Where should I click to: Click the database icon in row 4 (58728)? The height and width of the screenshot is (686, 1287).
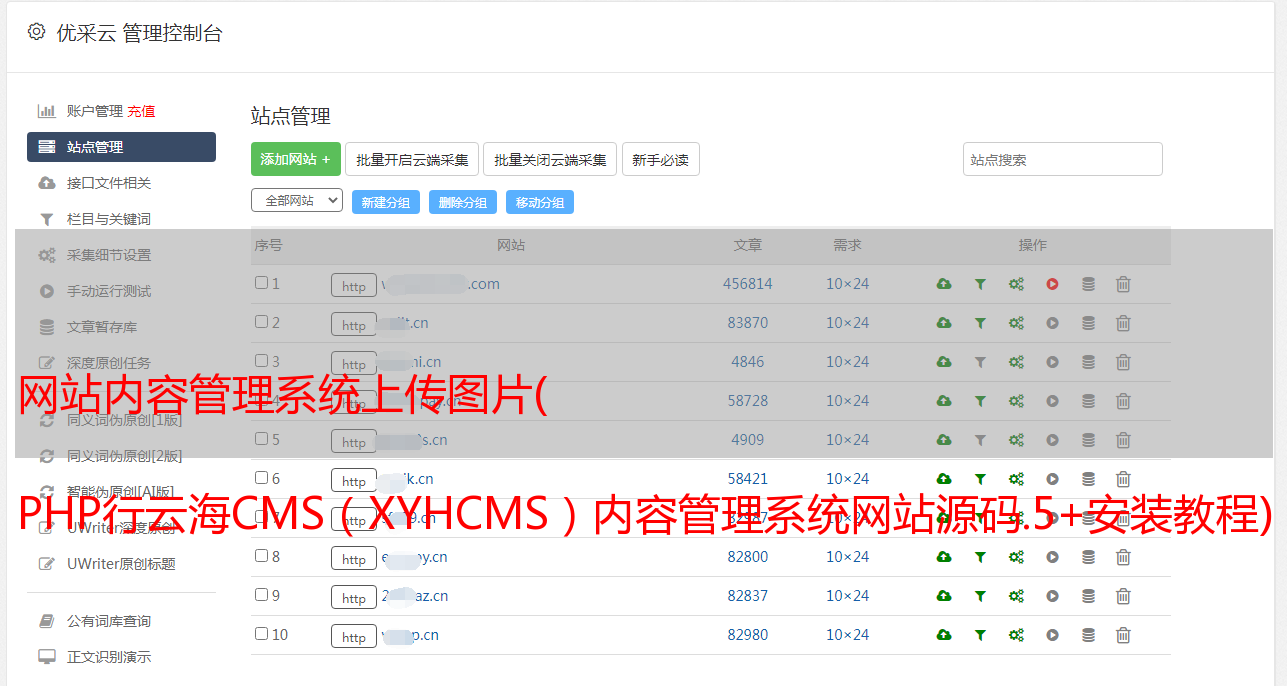1088,401
